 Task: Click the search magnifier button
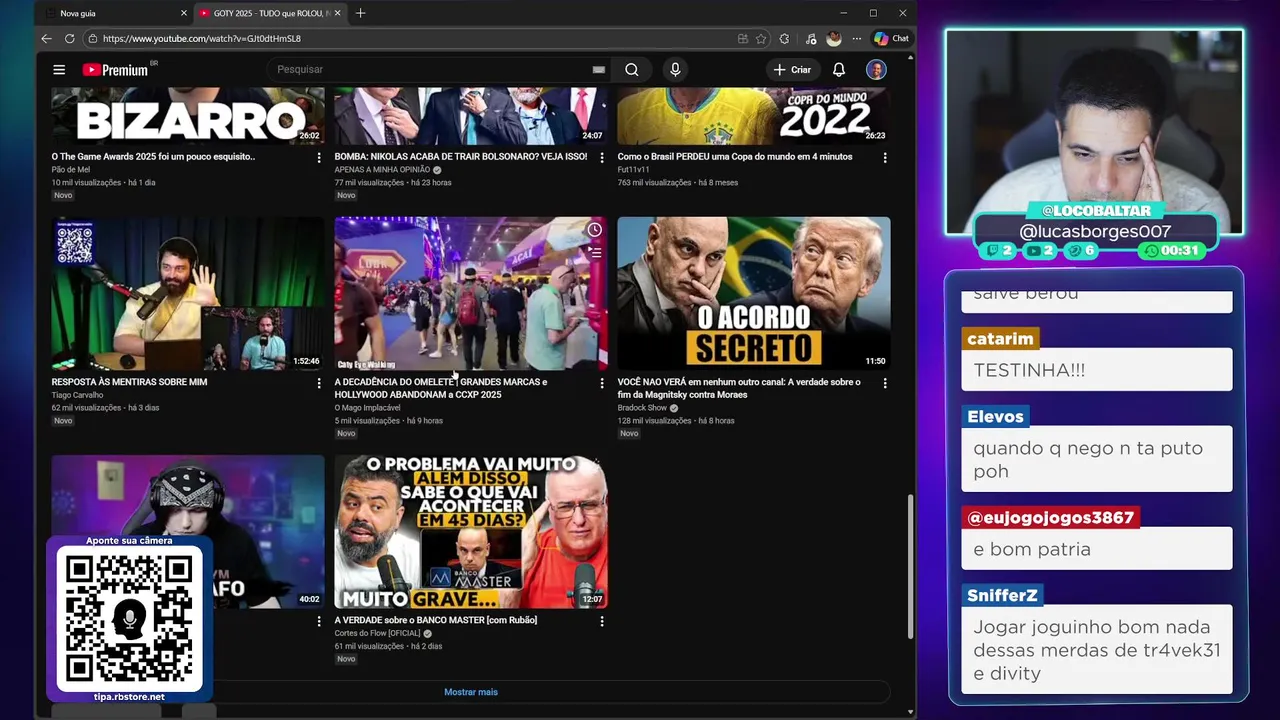click(632, 70)
